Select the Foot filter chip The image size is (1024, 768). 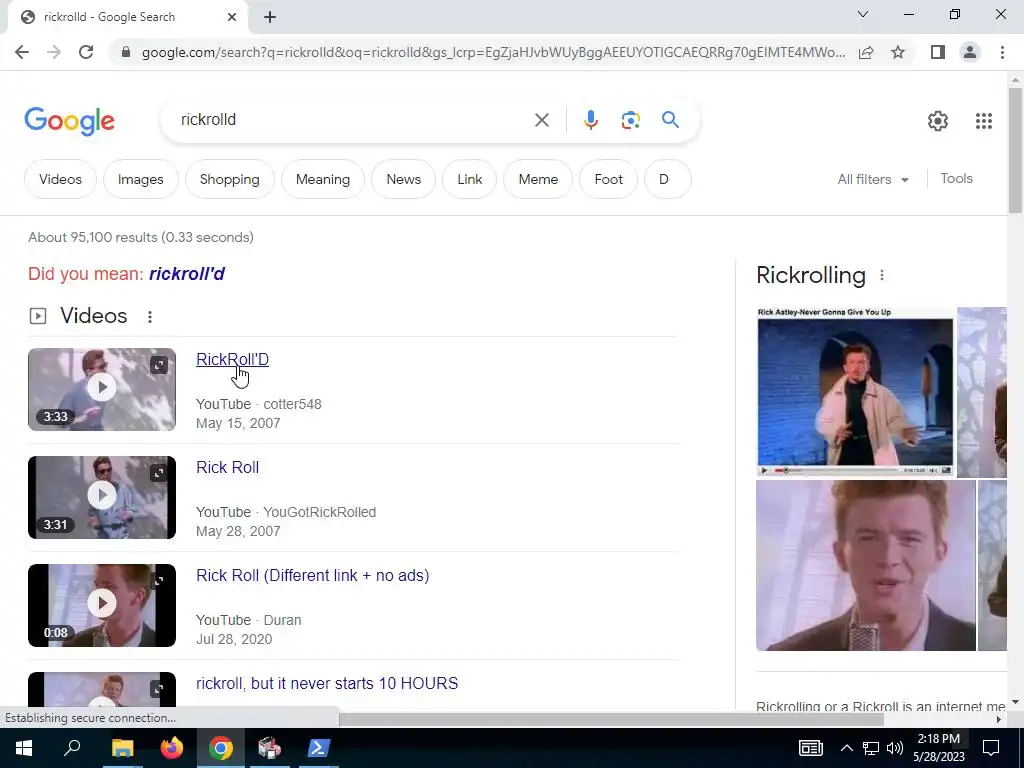(x=609, y=179)
